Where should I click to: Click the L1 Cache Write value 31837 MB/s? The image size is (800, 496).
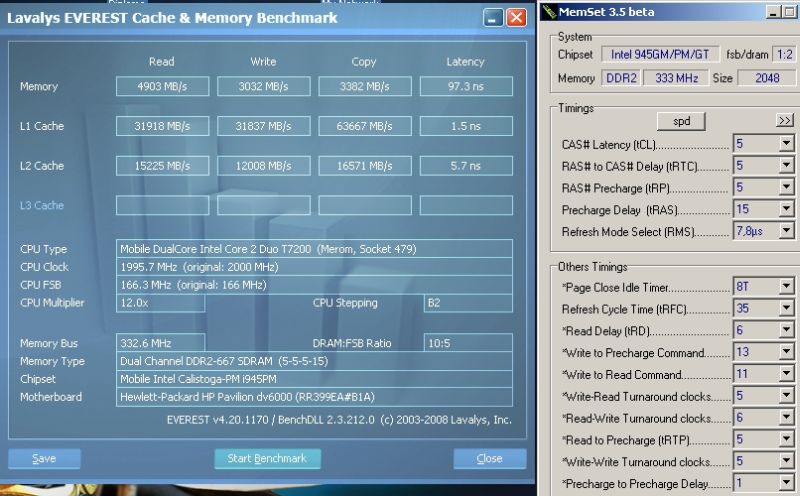[x=263, y=126]
